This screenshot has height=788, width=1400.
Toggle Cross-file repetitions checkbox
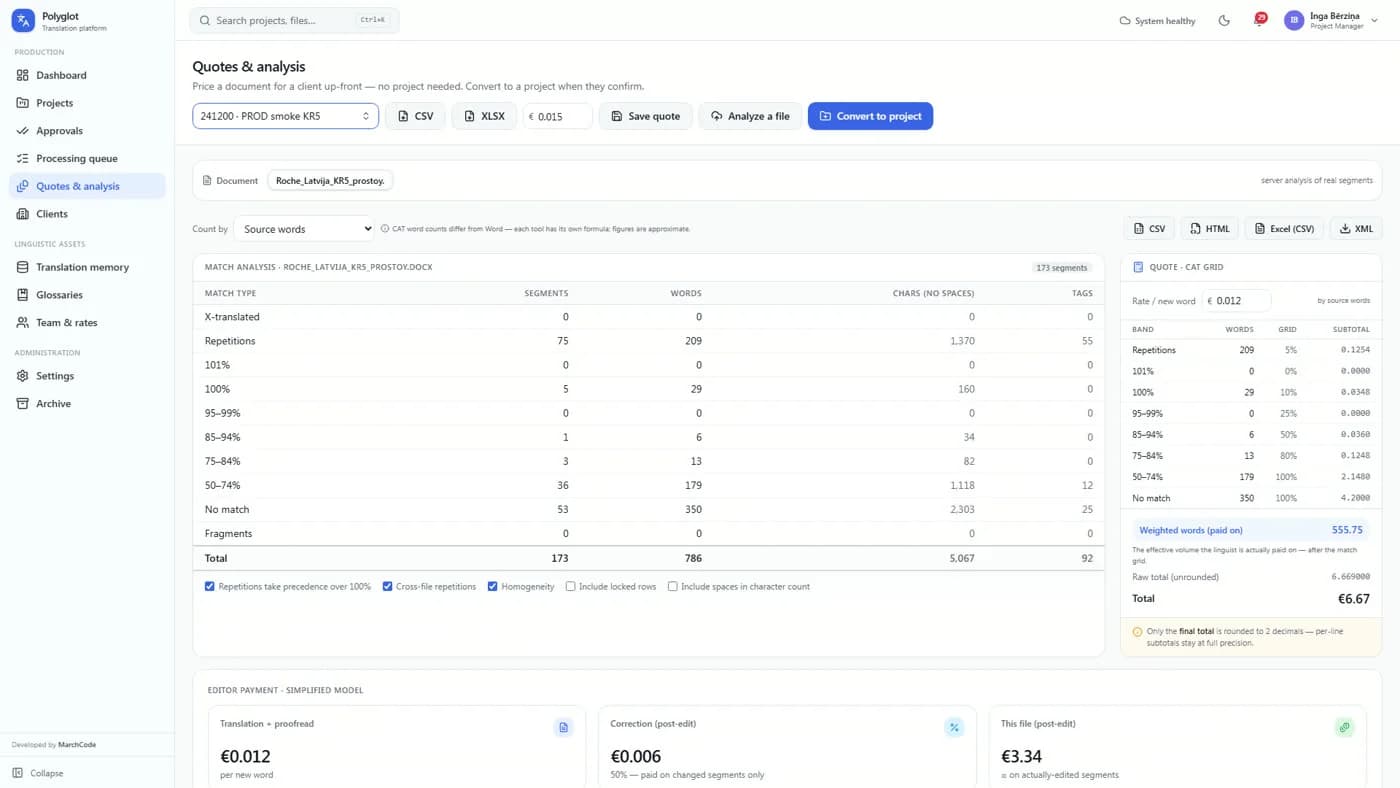pyautogui.click(x=387, y=587)
